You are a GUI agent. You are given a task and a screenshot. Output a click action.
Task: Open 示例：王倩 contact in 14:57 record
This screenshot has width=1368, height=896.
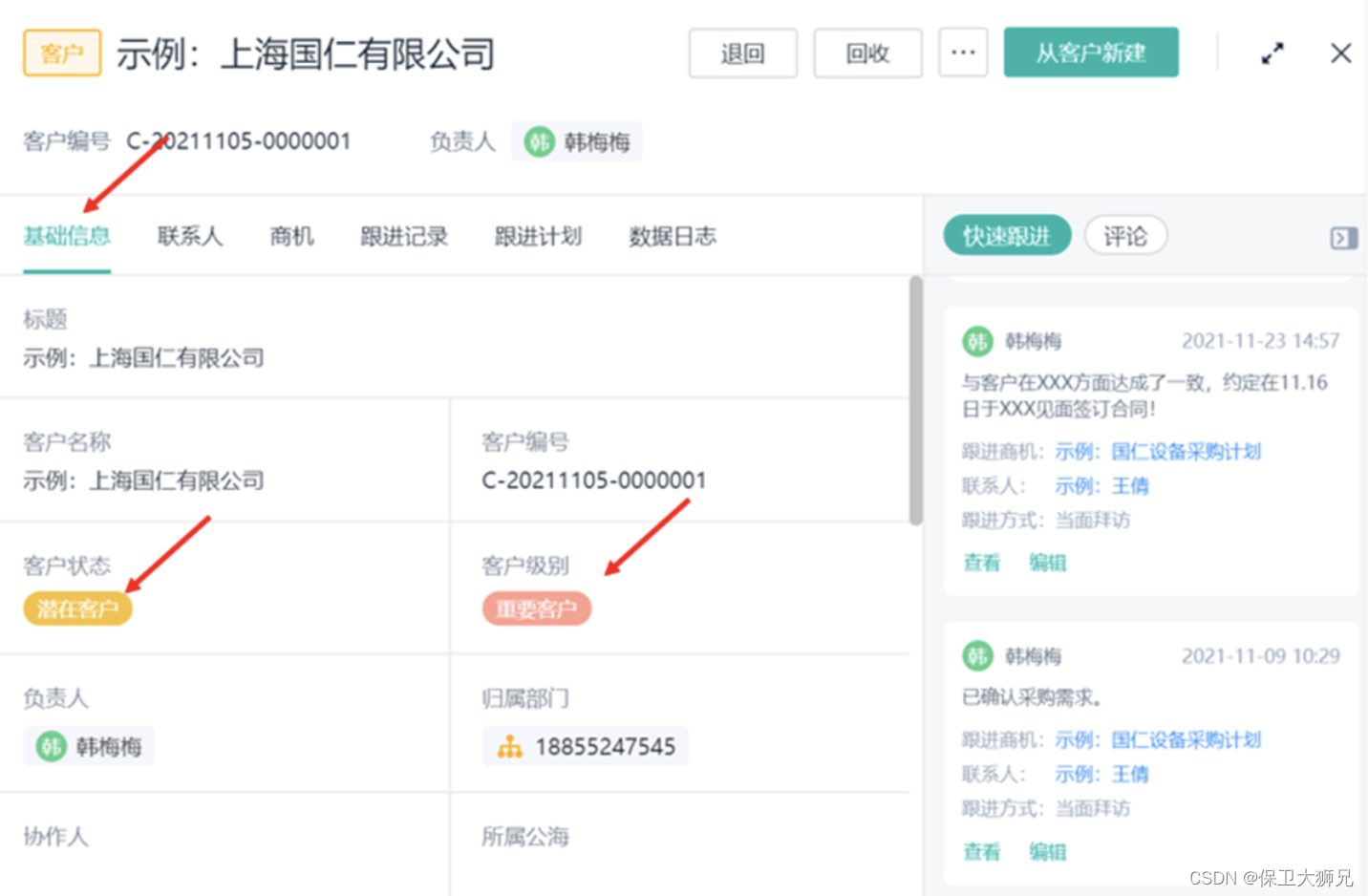click(1101, 486)
